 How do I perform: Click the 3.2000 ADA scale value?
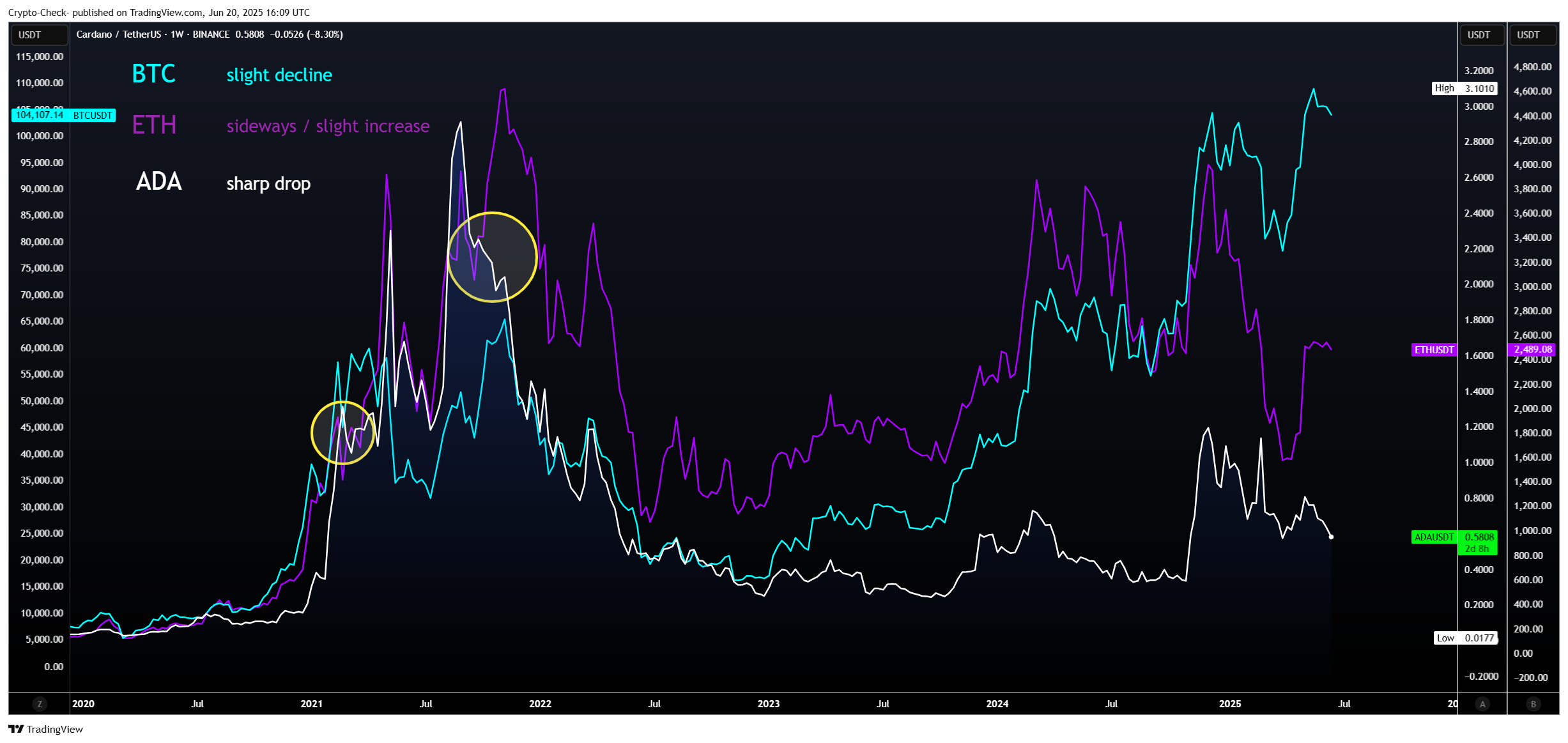coord(1479,70)
